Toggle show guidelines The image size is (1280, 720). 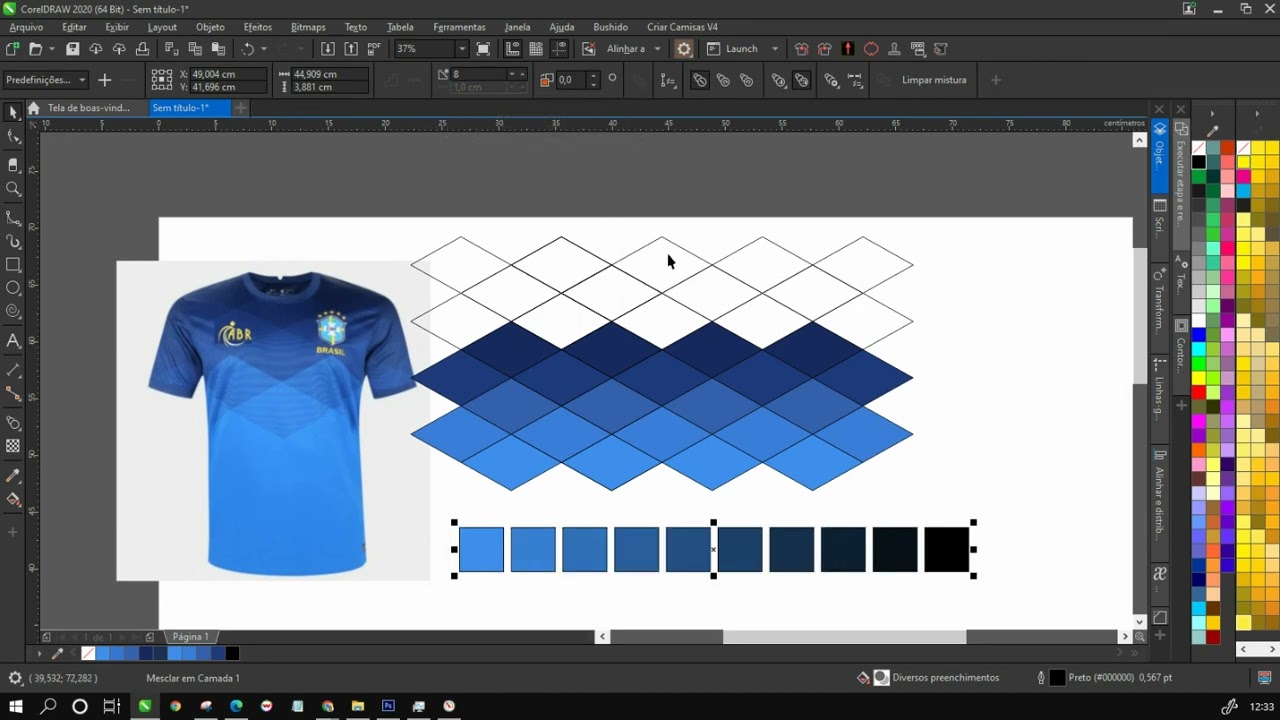pos(560,48)
